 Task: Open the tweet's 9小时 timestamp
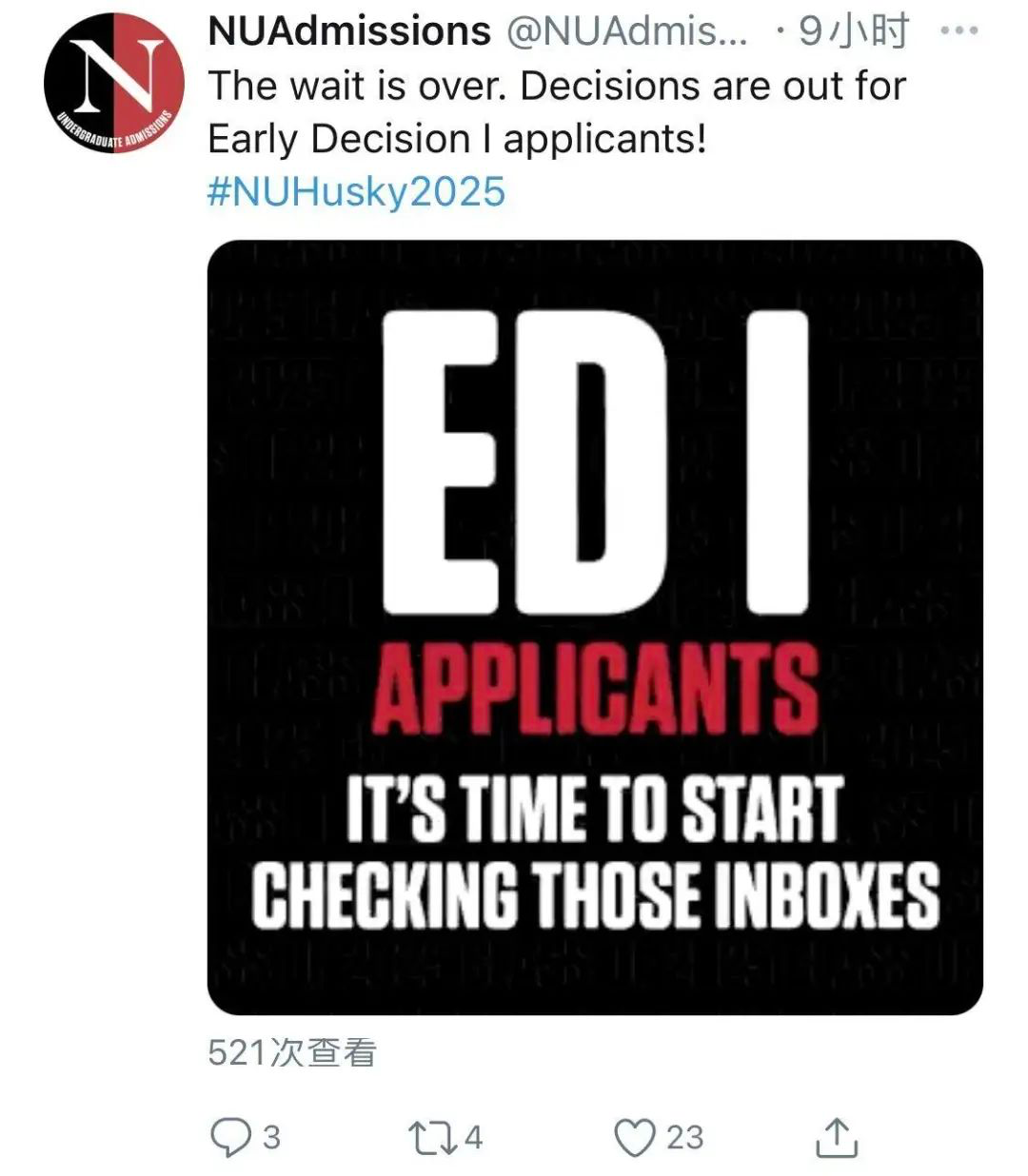pos(853,31)
